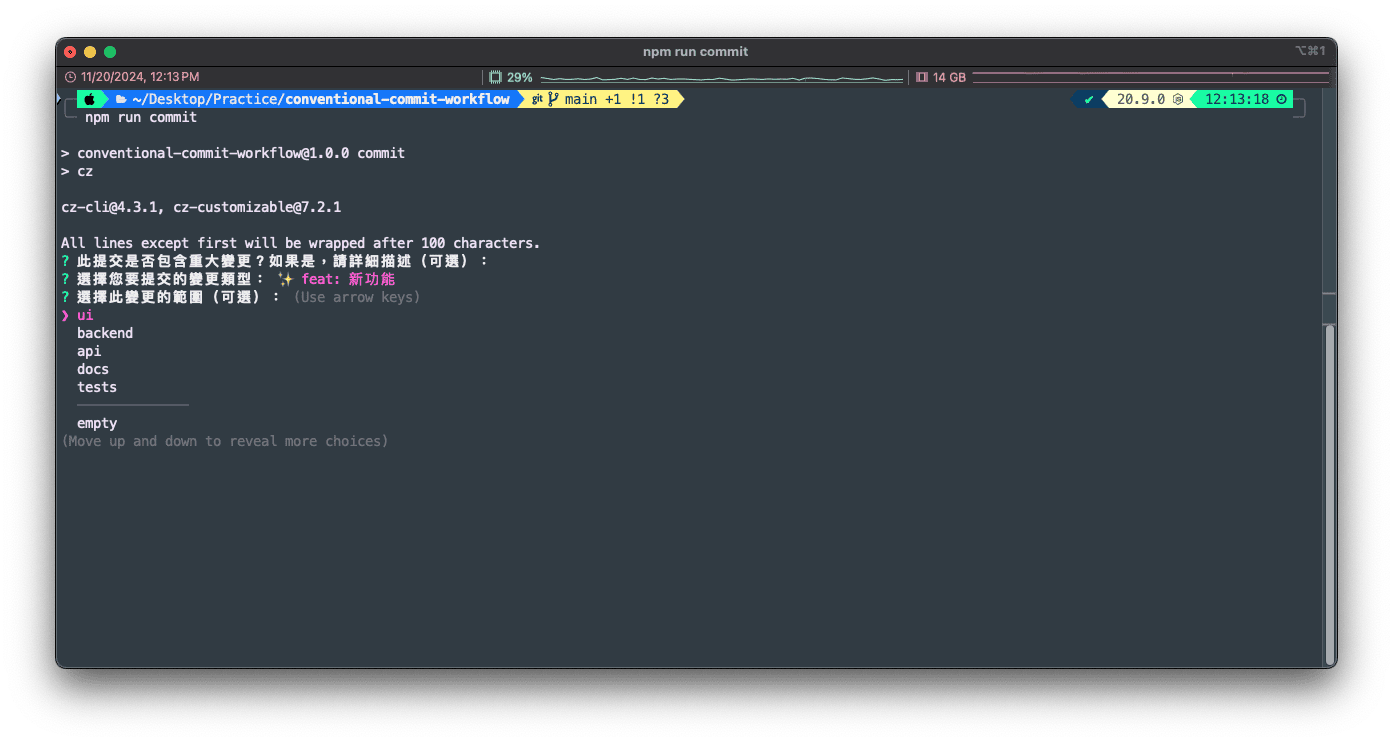
Task: Click the terminal vertical scrollbar thumb
Action: click(x=1329, y=495)
